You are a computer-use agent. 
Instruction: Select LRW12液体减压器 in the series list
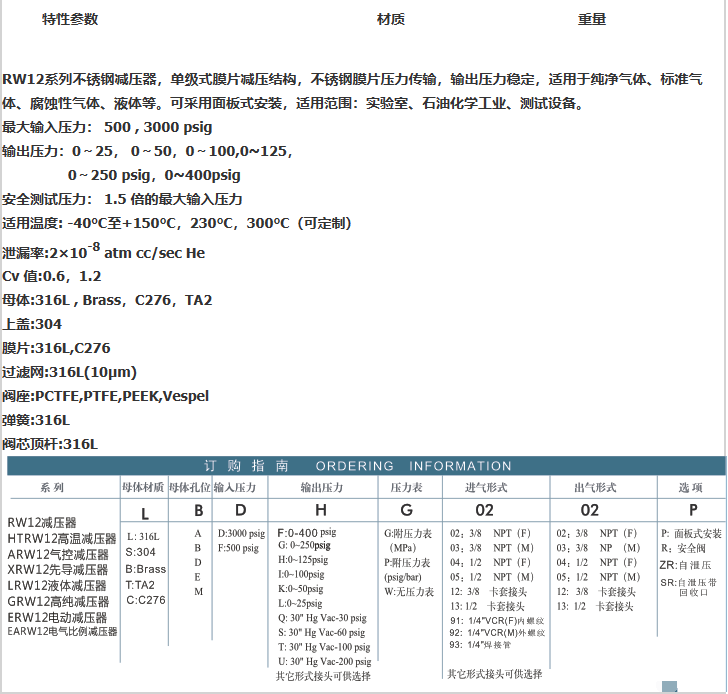pyautogui.click(x=57, y=585)
